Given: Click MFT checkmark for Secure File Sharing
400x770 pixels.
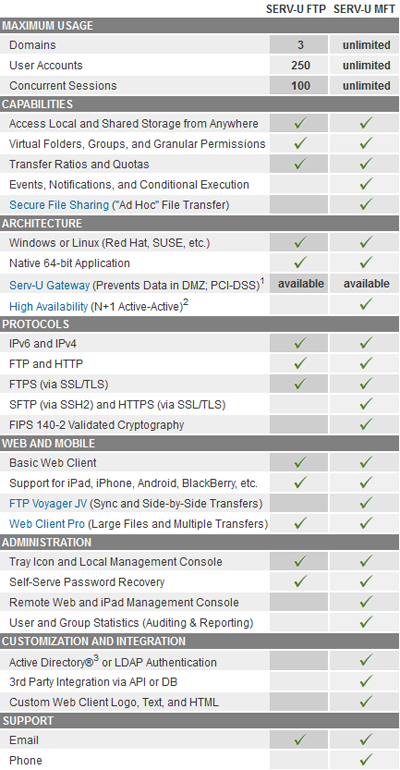Looking at the screenshot, I should click(x=366, y=205).
